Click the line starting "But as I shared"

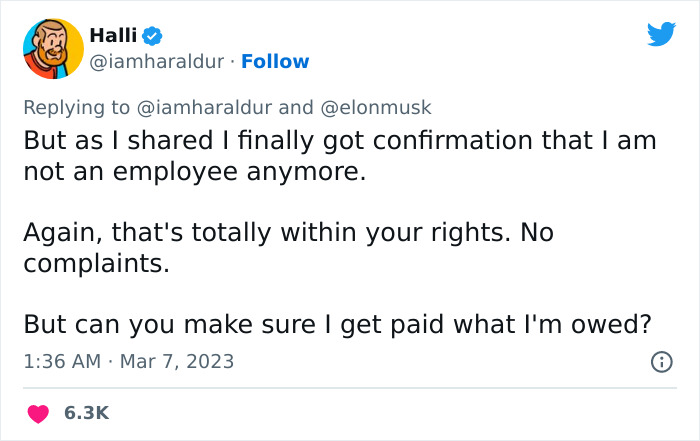[x=339, y=141]
